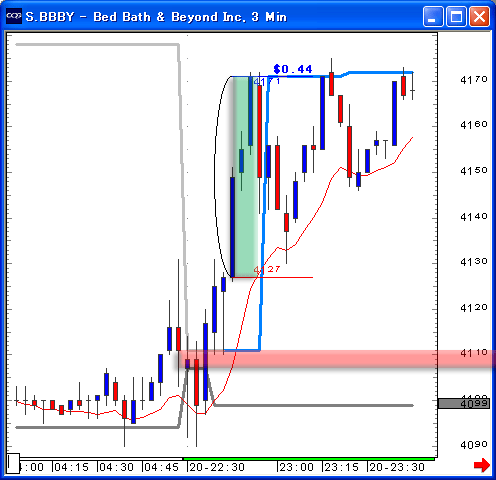This screenshot has height=480, width=496.
Task: Click the 4090 price scale label
Action: coord(474,445)
